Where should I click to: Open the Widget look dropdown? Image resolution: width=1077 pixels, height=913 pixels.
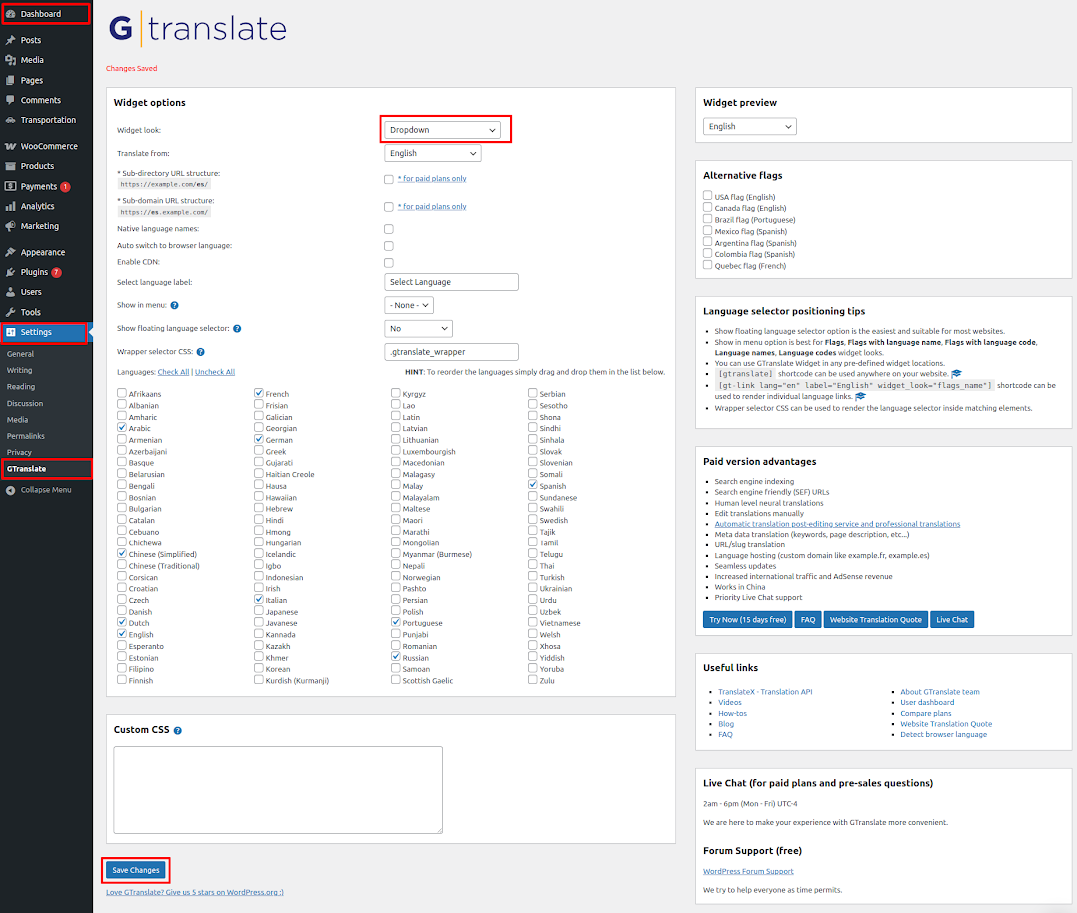(x=443, y=130)
